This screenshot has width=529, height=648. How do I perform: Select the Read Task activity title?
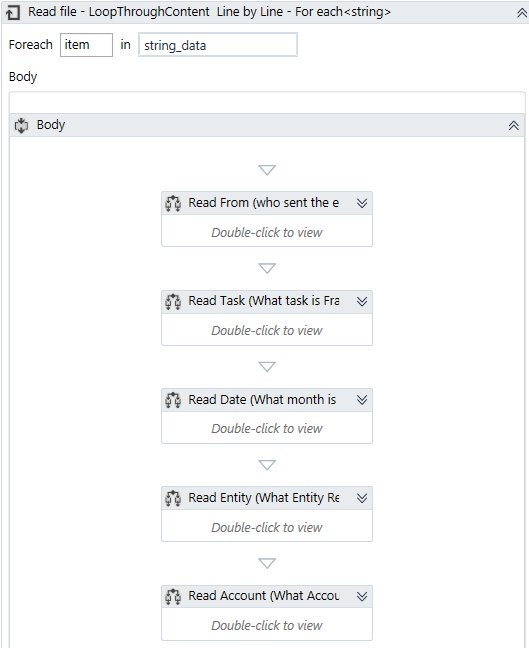click(x=264, y=301)
